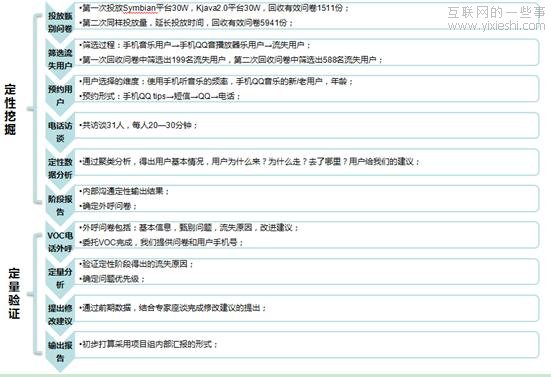The width and height of the screenshot is (551, 377).
Task: Select the 提出修改建议 chevron step
Action: 60,315
